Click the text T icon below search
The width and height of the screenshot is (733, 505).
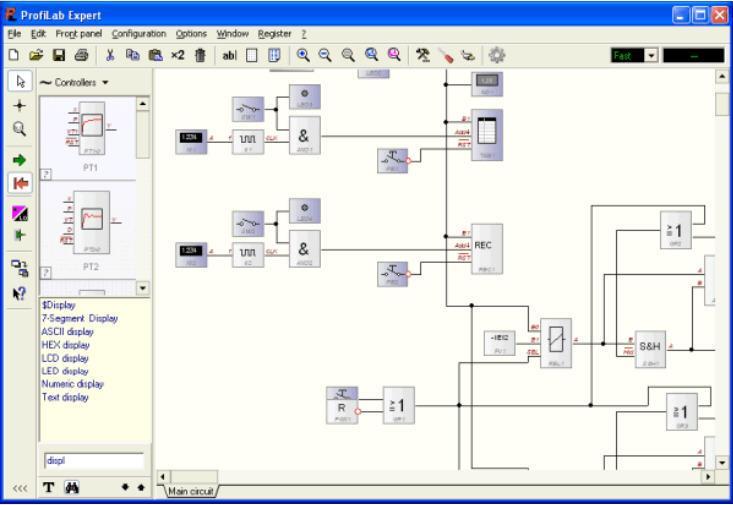tap(48, 488)
